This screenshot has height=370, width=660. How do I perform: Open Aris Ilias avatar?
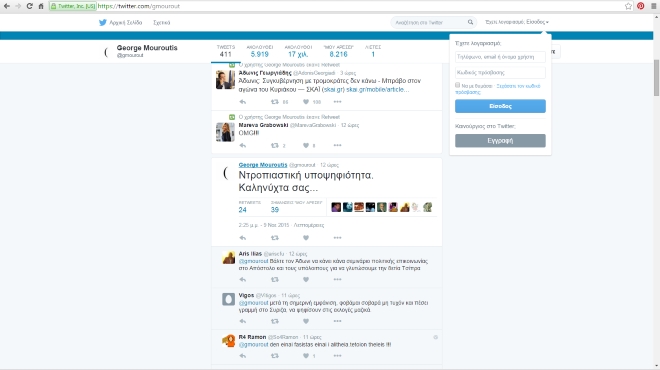coord(228,258)
